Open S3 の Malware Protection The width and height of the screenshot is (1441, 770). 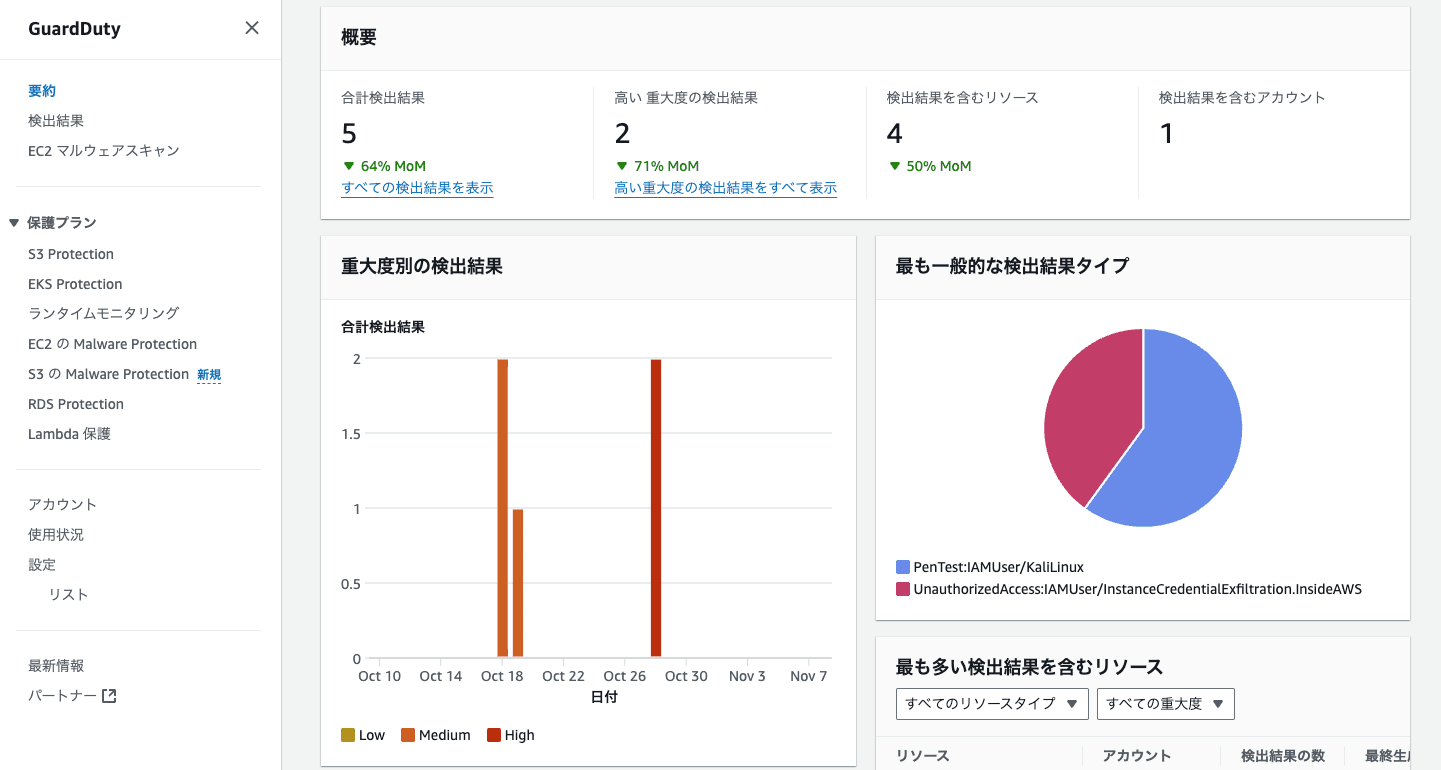(108, 374)
